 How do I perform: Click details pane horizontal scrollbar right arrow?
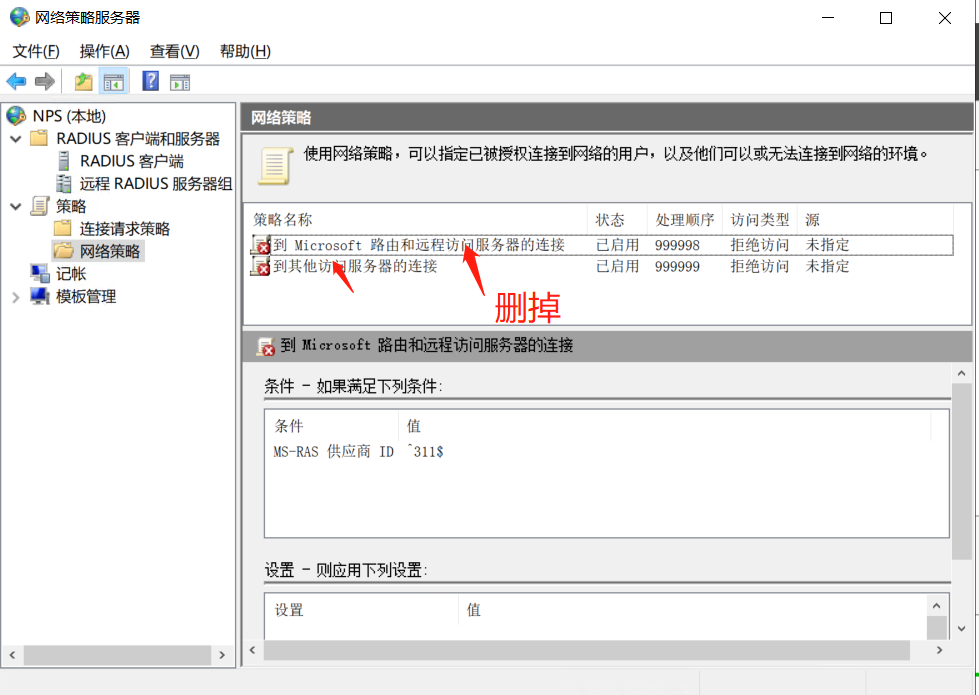click(940, 650)
